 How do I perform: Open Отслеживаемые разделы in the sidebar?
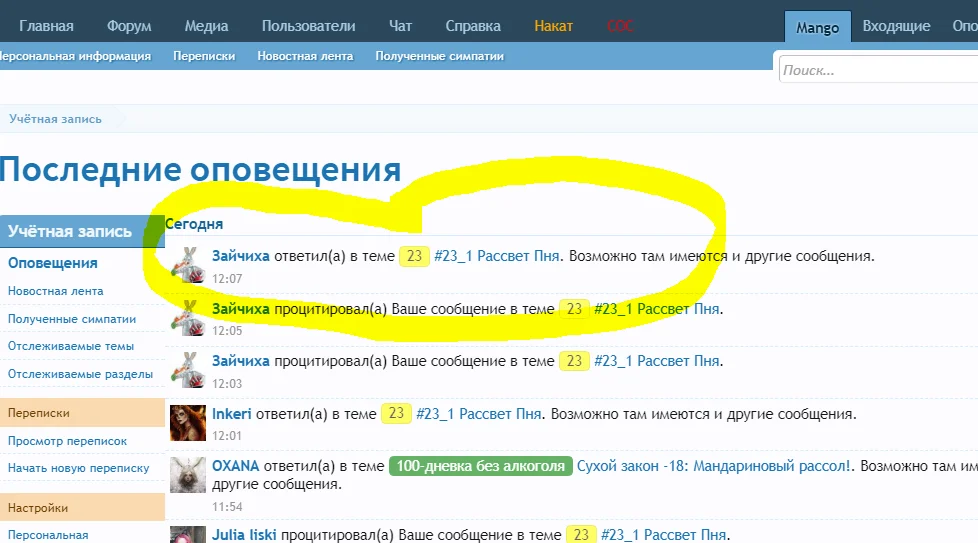tap(80, 374)
